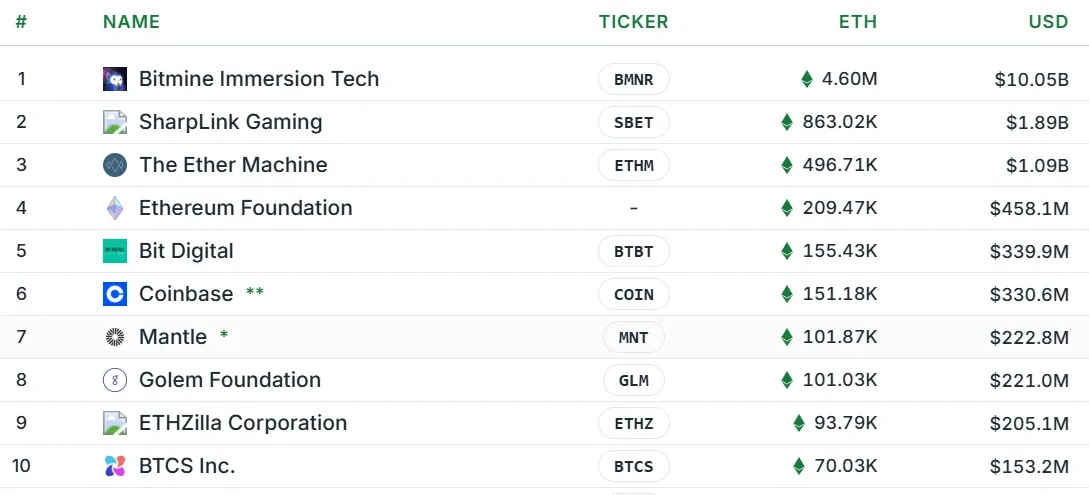Screen dimensions: 1089x495
Task: Open the Bit Digital name link
Action: tap(186, 251)
